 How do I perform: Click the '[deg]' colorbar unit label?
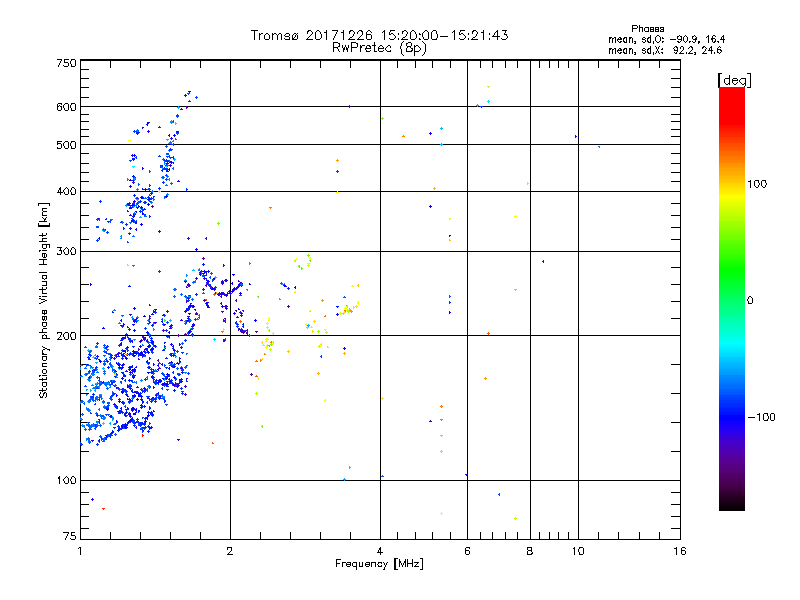point(734,80)
